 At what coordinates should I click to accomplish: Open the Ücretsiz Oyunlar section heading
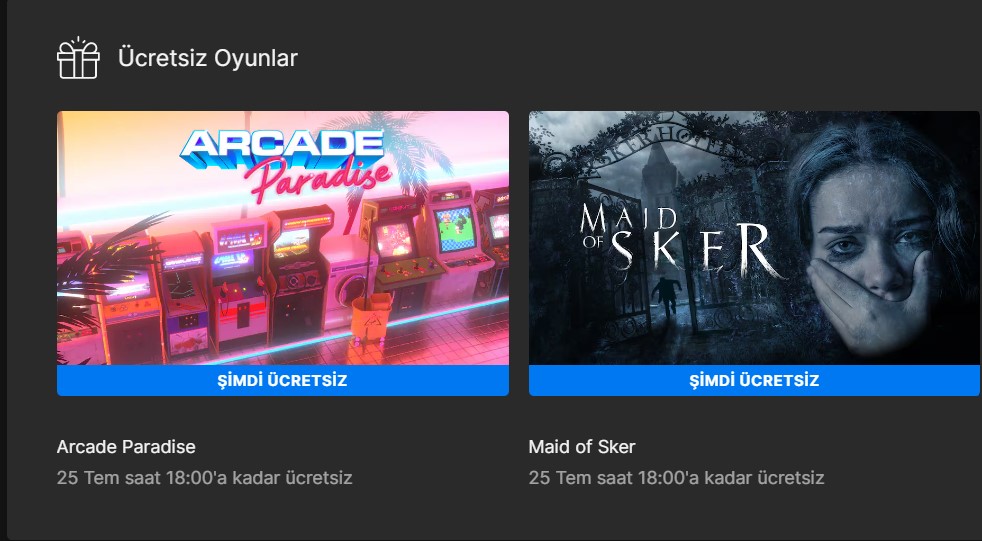[208, 58]
